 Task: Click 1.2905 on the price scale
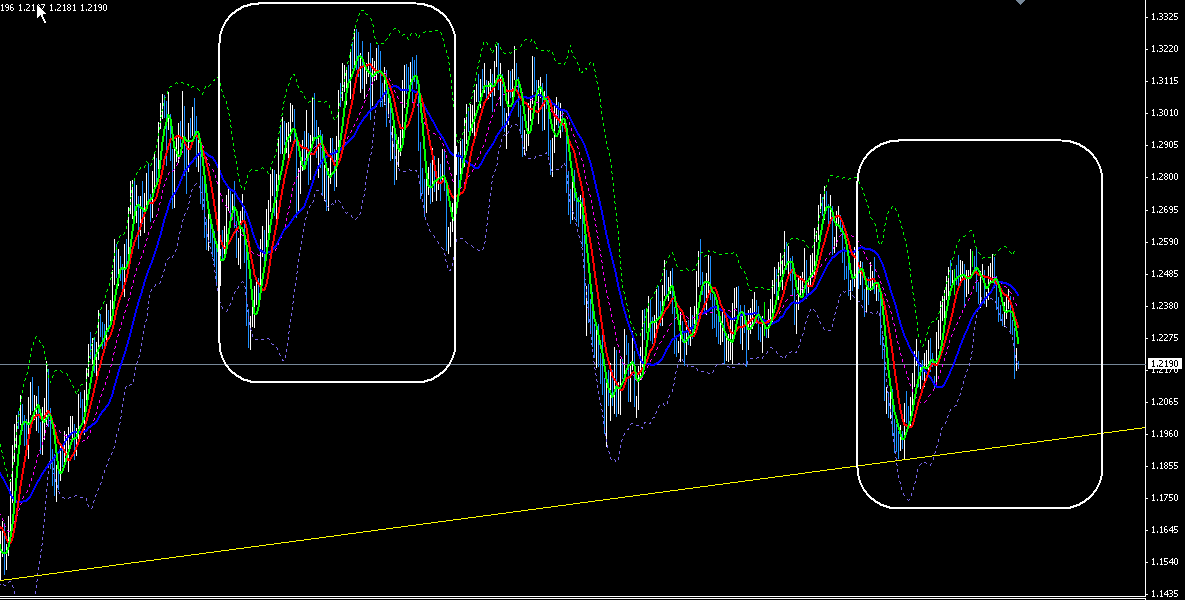coord(1165,144)
